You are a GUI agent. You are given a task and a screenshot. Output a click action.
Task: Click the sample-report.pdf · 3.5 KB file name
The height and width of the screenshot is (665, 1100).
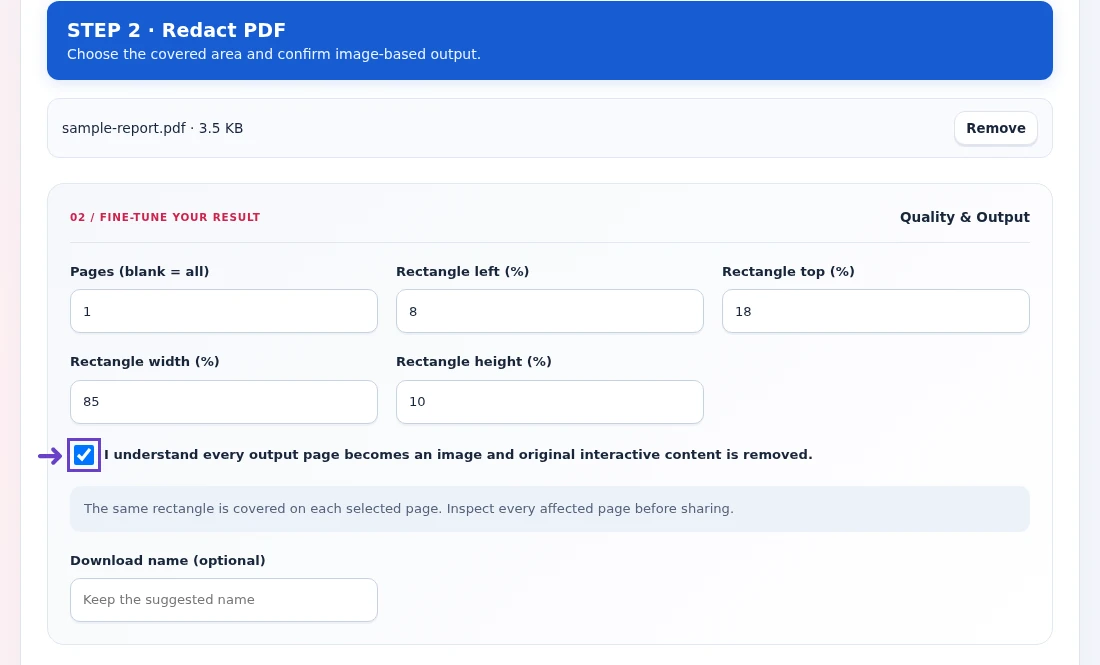[x=152, y=128]
